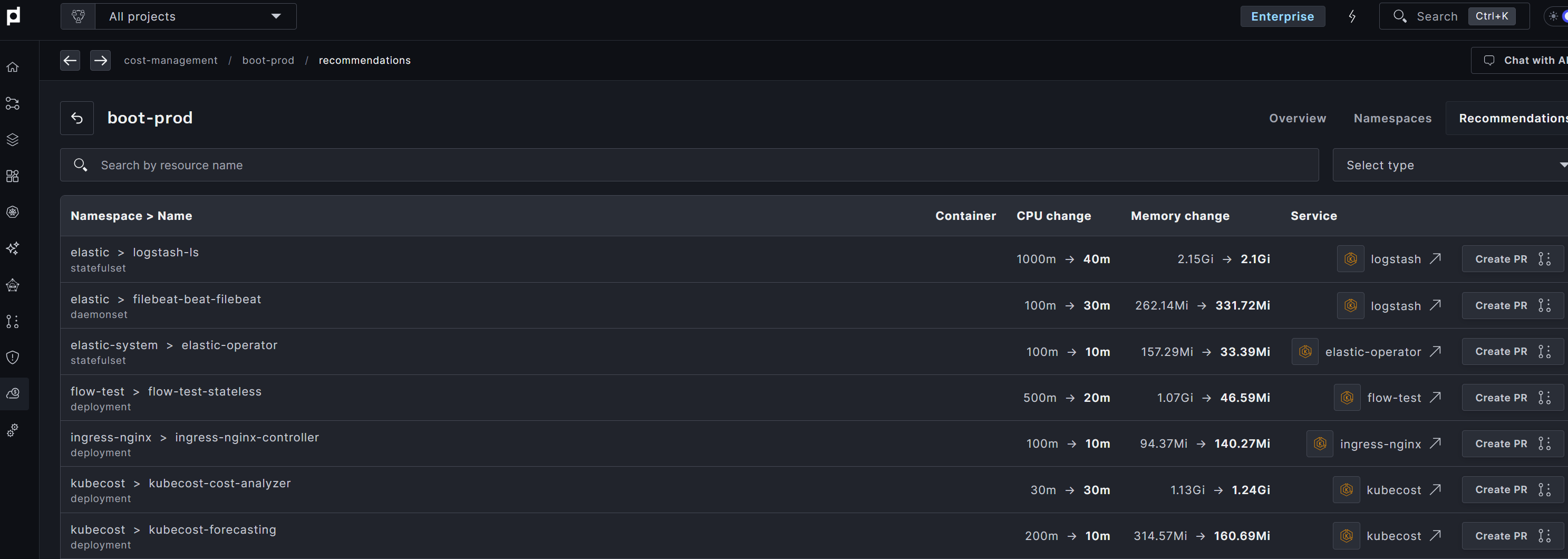Click boot-prod breadcrumb
1568x559 pixels.
[x=268, y=60]
